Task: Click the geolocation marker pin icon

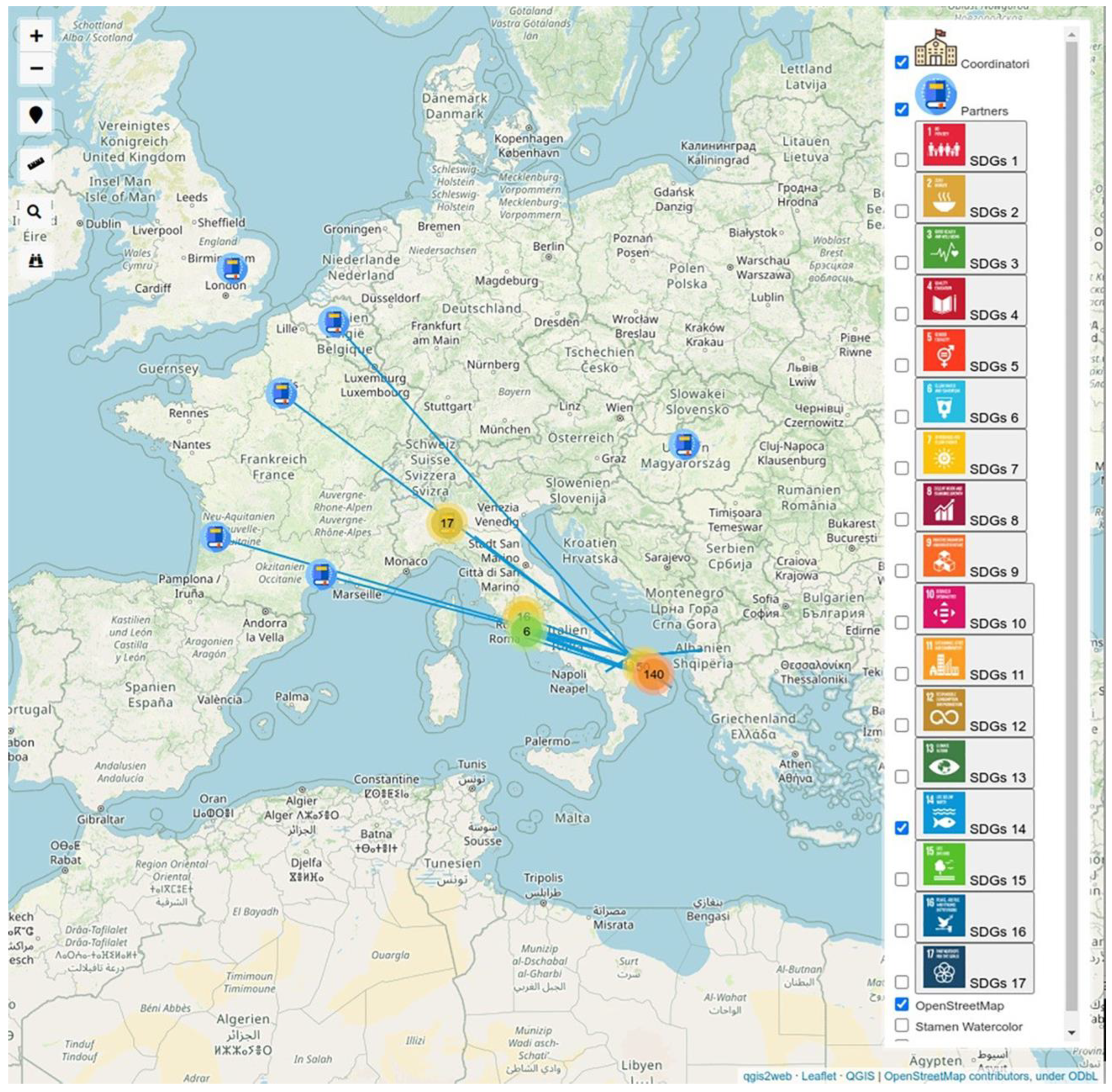Action: point(36,115)
